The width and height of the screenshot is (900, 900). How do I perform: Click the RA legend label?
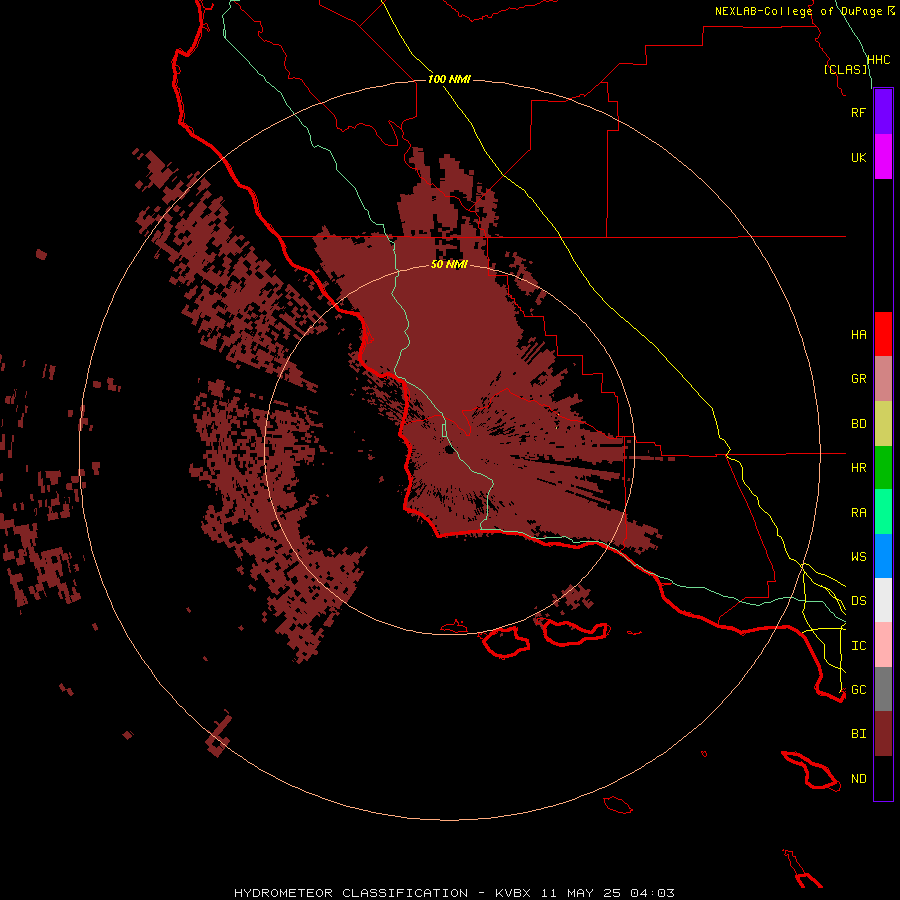858,513
